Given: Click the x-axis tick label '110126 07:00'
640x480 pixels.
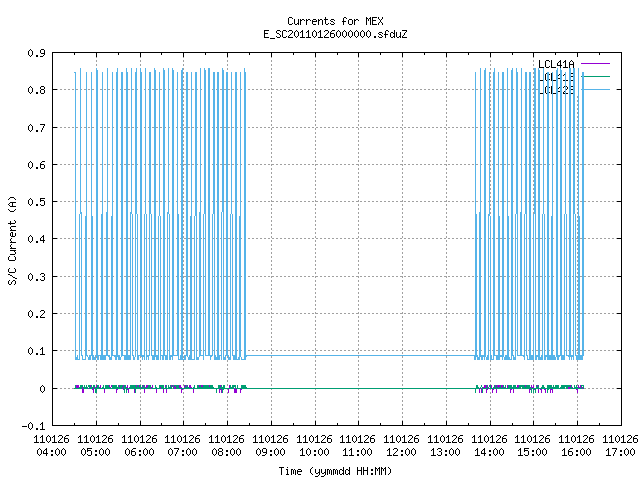Looking at the screenshot, I should click(182, 446).
